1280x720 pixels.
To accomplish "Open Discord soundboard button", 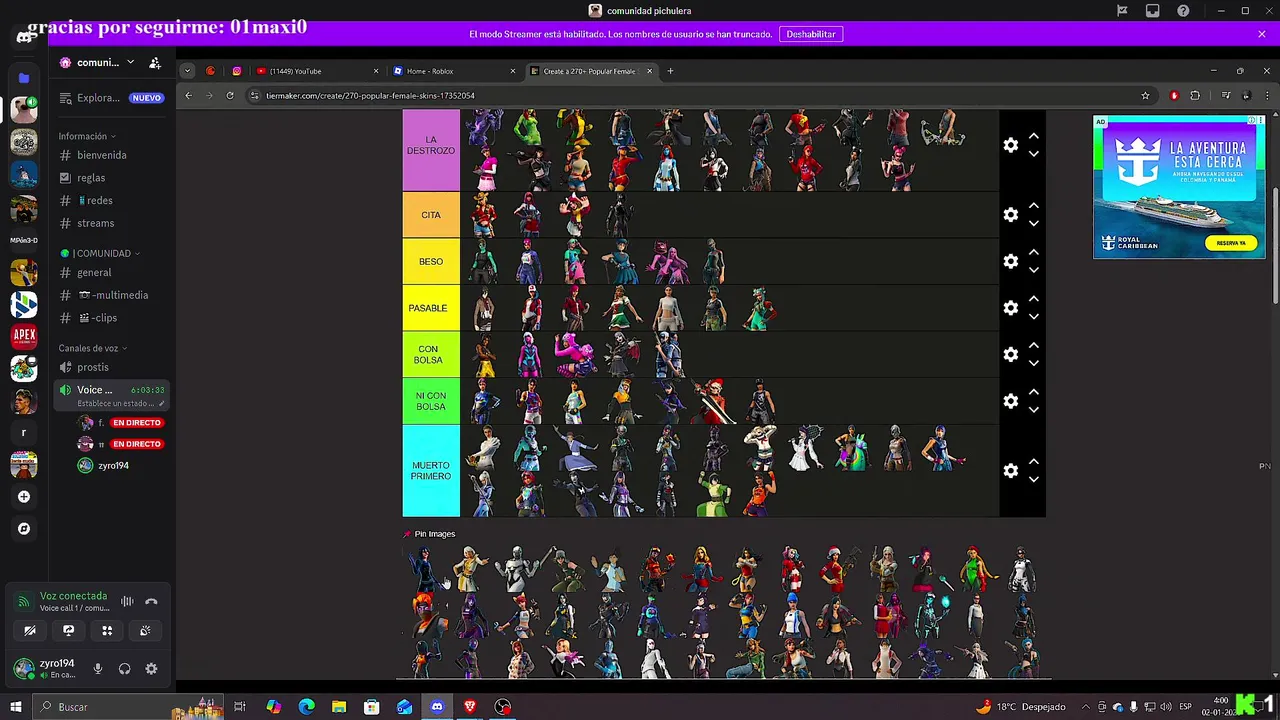I will (x=145, y=630).
